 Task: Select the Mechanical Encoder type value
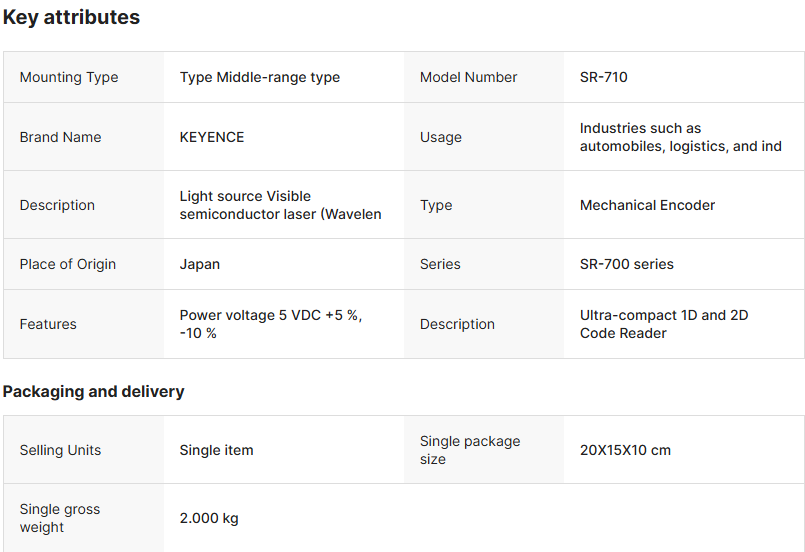point(647,205)
